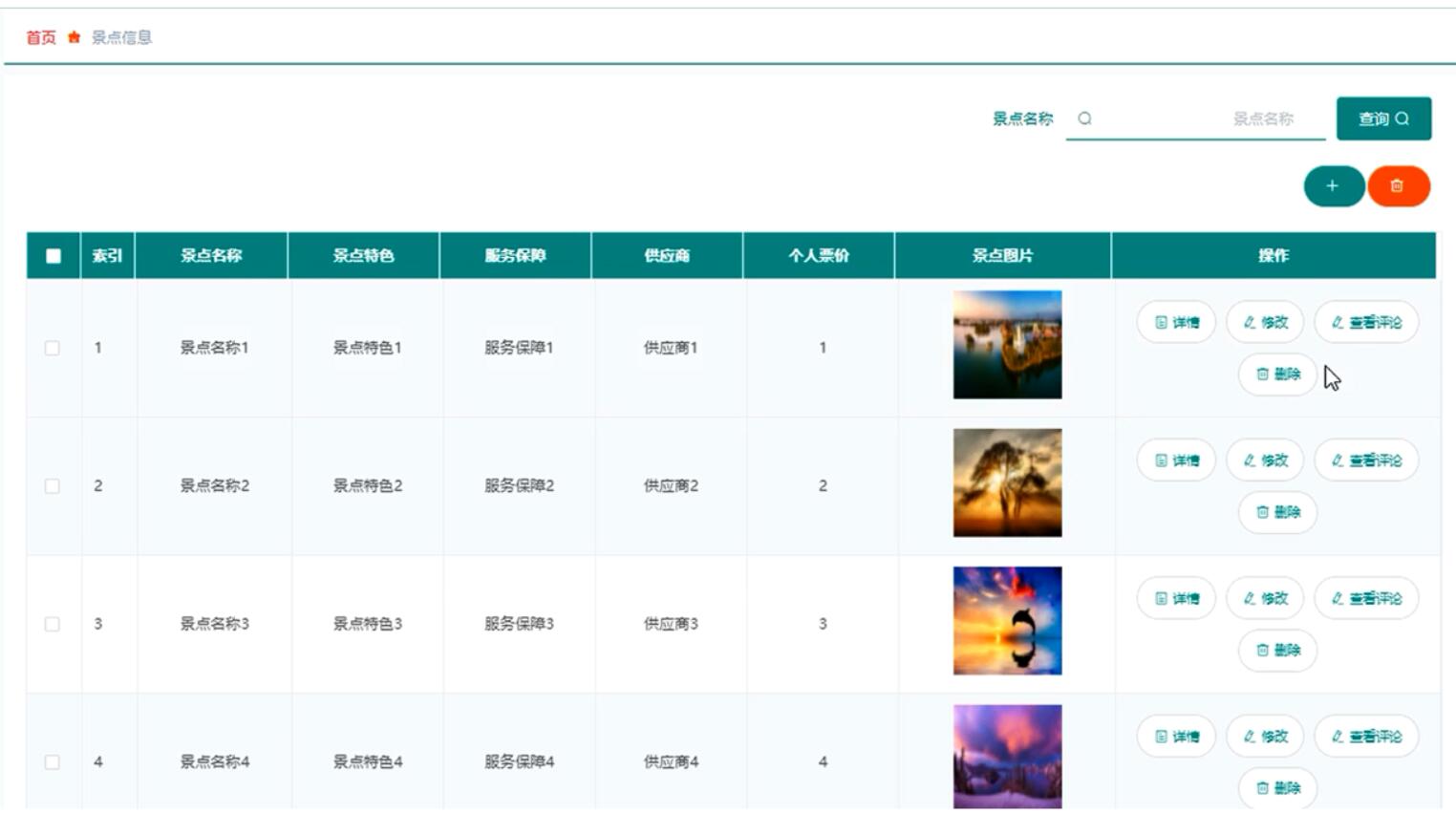Click 删除 for 景点名称3
Screen dimensions: 1456x814
tap(1277, 650)
